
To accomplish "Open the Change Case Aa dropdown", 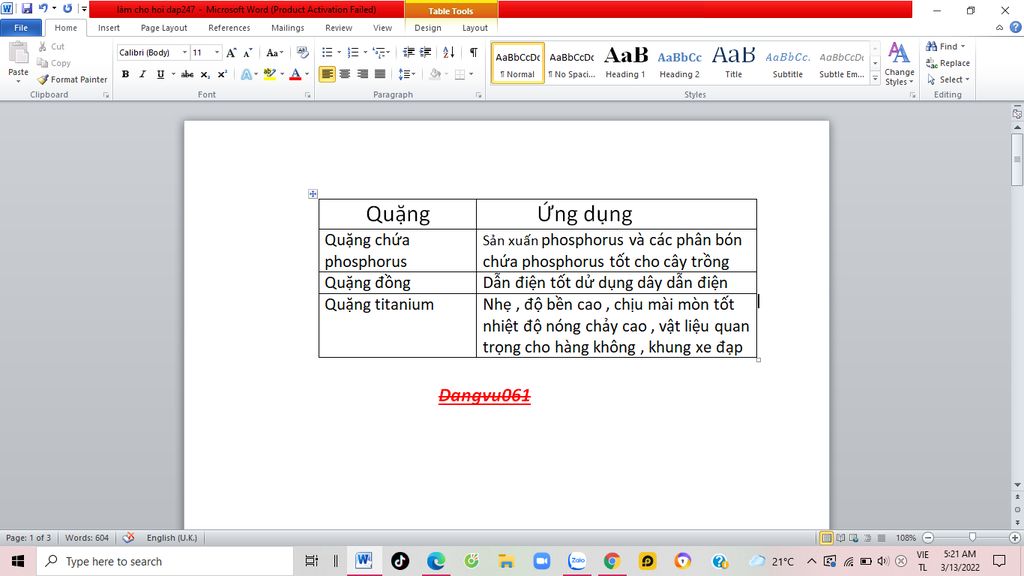I will point(274,53).
